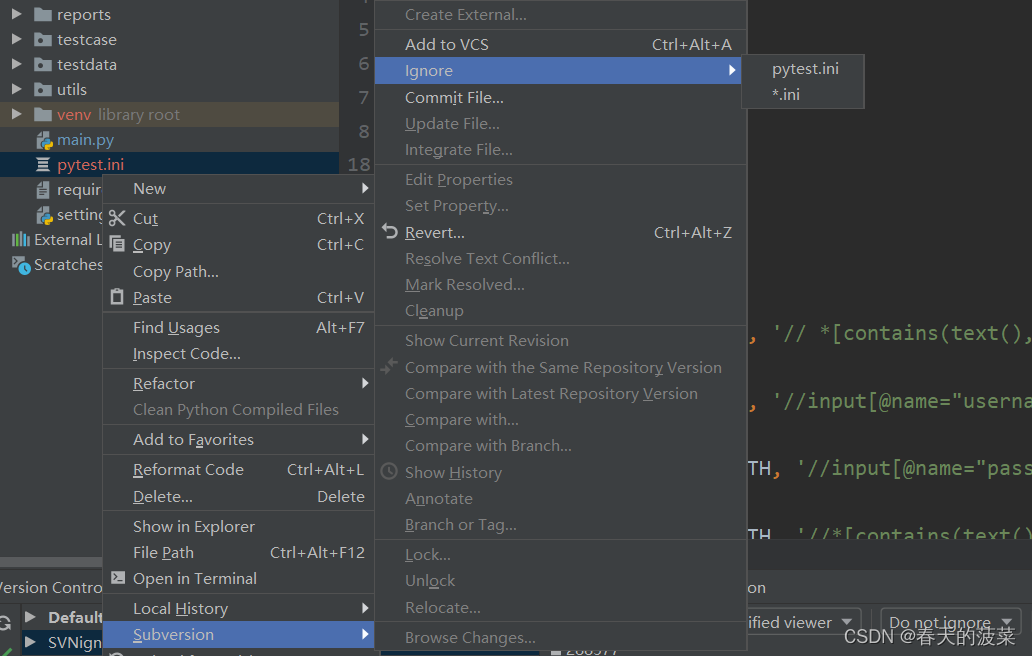The height and width of the screenshot is (656, 1032).
Task: Click the Copy icon in the context menu
Action: pyautogui.click(x=118, y=244)
